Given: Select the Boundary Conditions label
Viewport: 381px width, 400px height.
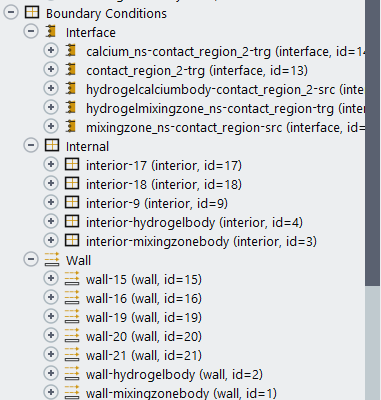Looking at the screenshot, I should (x=106, y=14).
